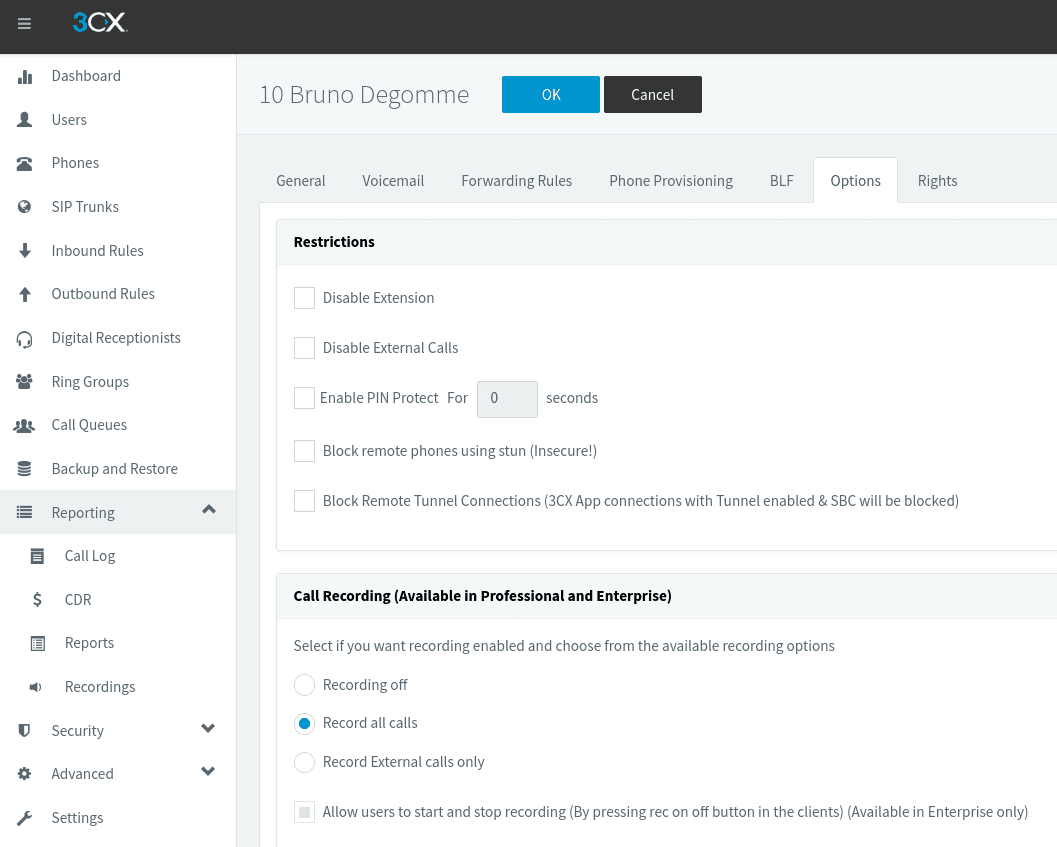Click the Phones telephone icon
This screenshot has height=847, width=1057.
[25, 163]
